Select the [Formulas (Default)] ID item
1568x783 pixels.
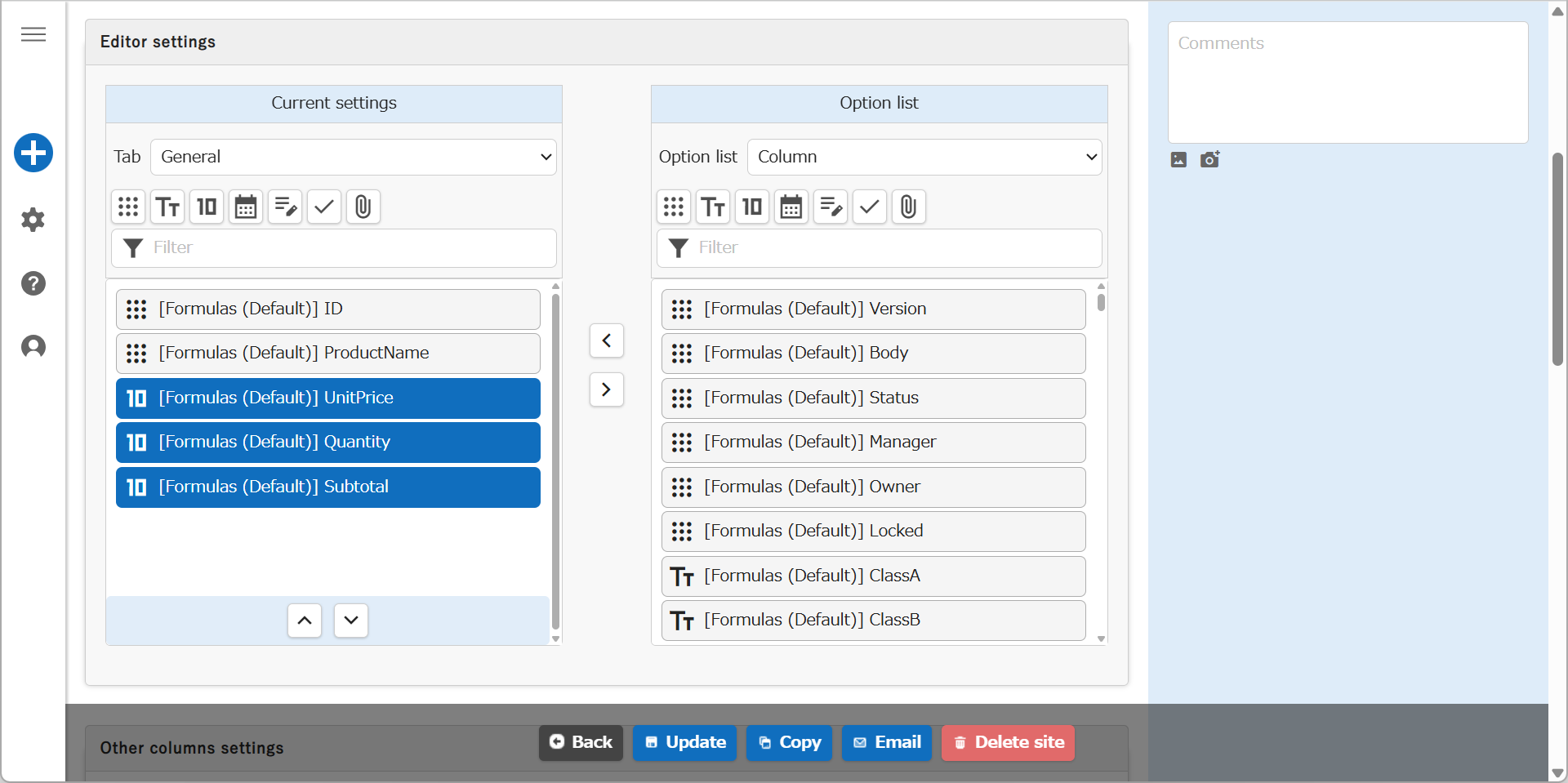[328, 309]
